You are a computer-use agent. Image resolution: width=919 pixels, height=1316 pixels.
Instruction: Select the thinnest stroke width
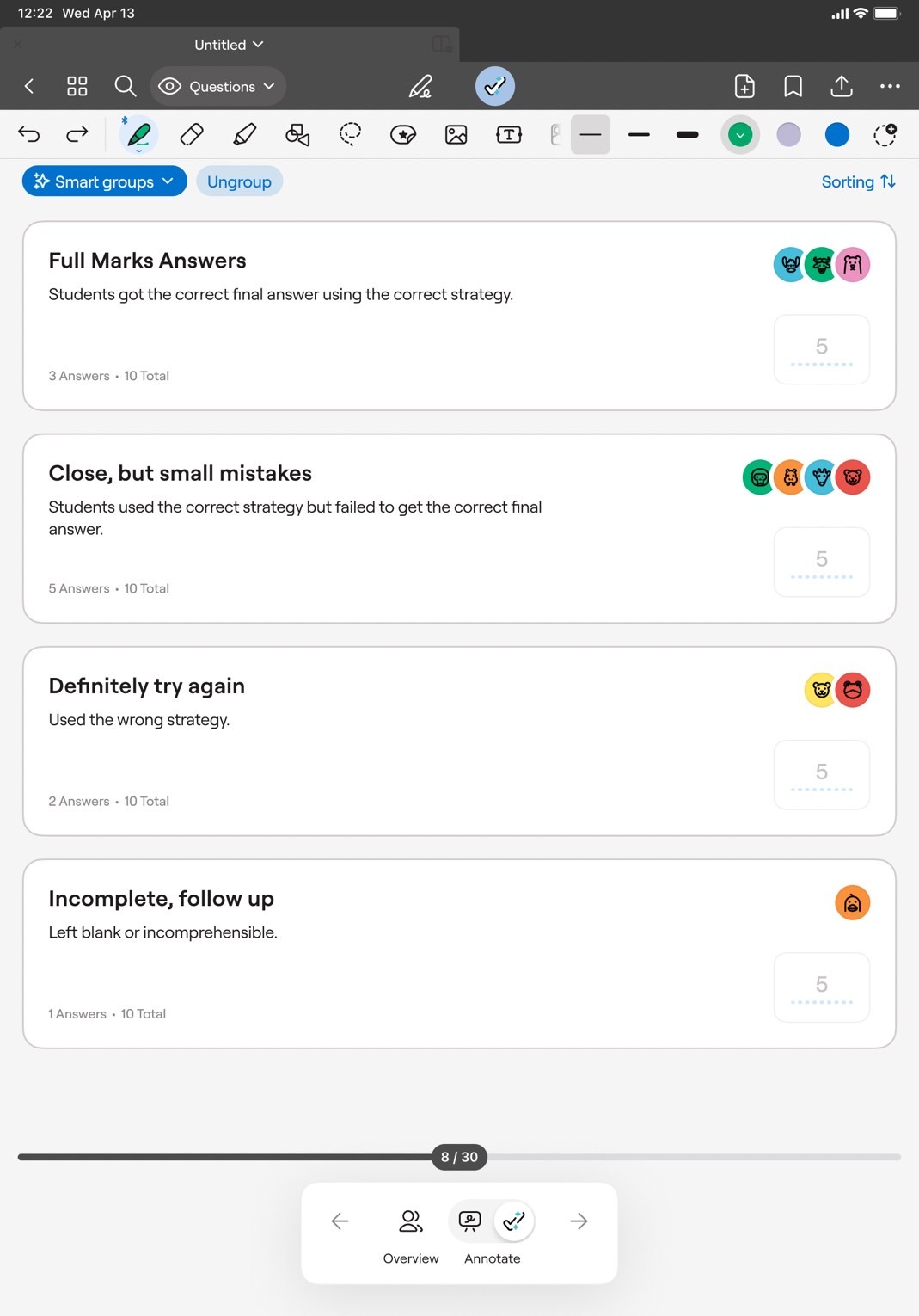tap(591, 135)
